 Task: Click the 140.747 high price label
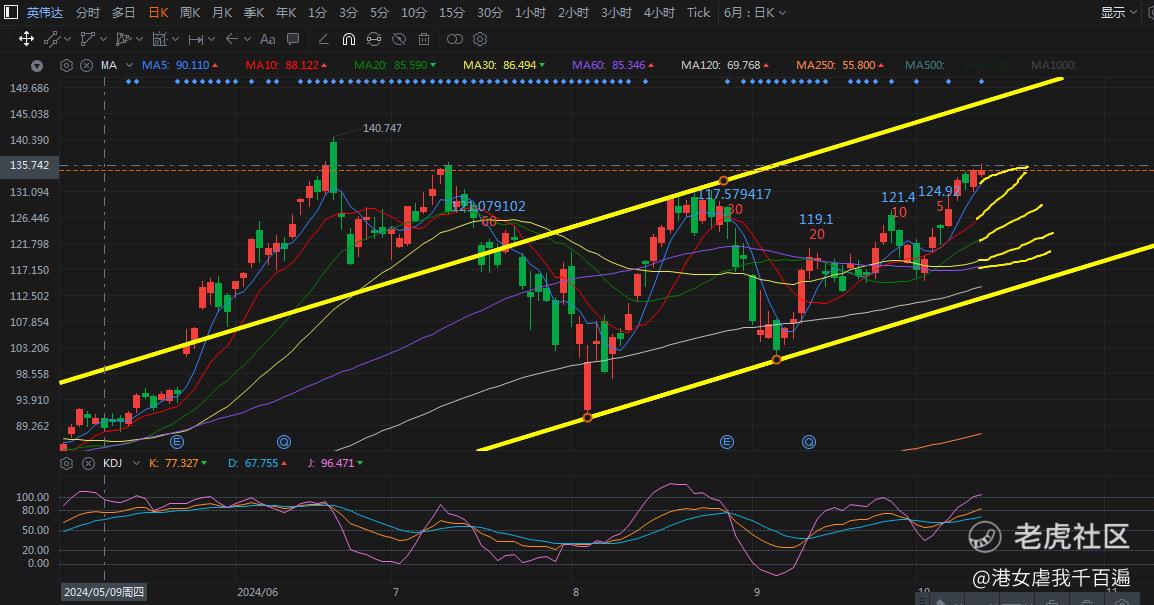[x=383, y=128]
